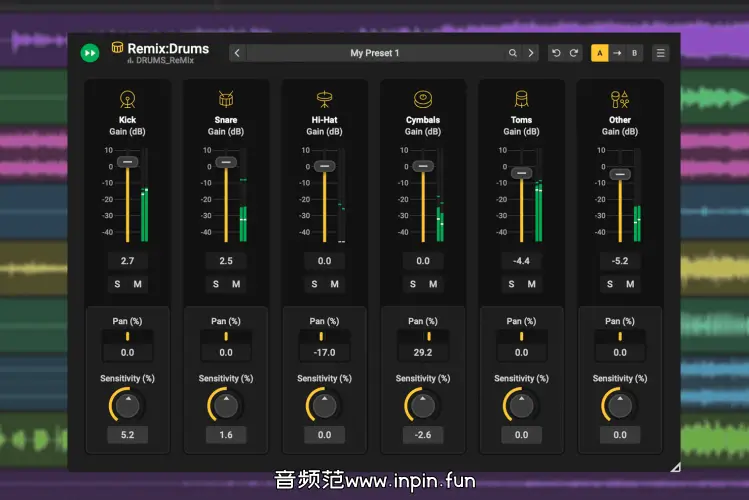The image size is (749, 500).
Task: Mute the Other channel
Action: pos(630,284)
